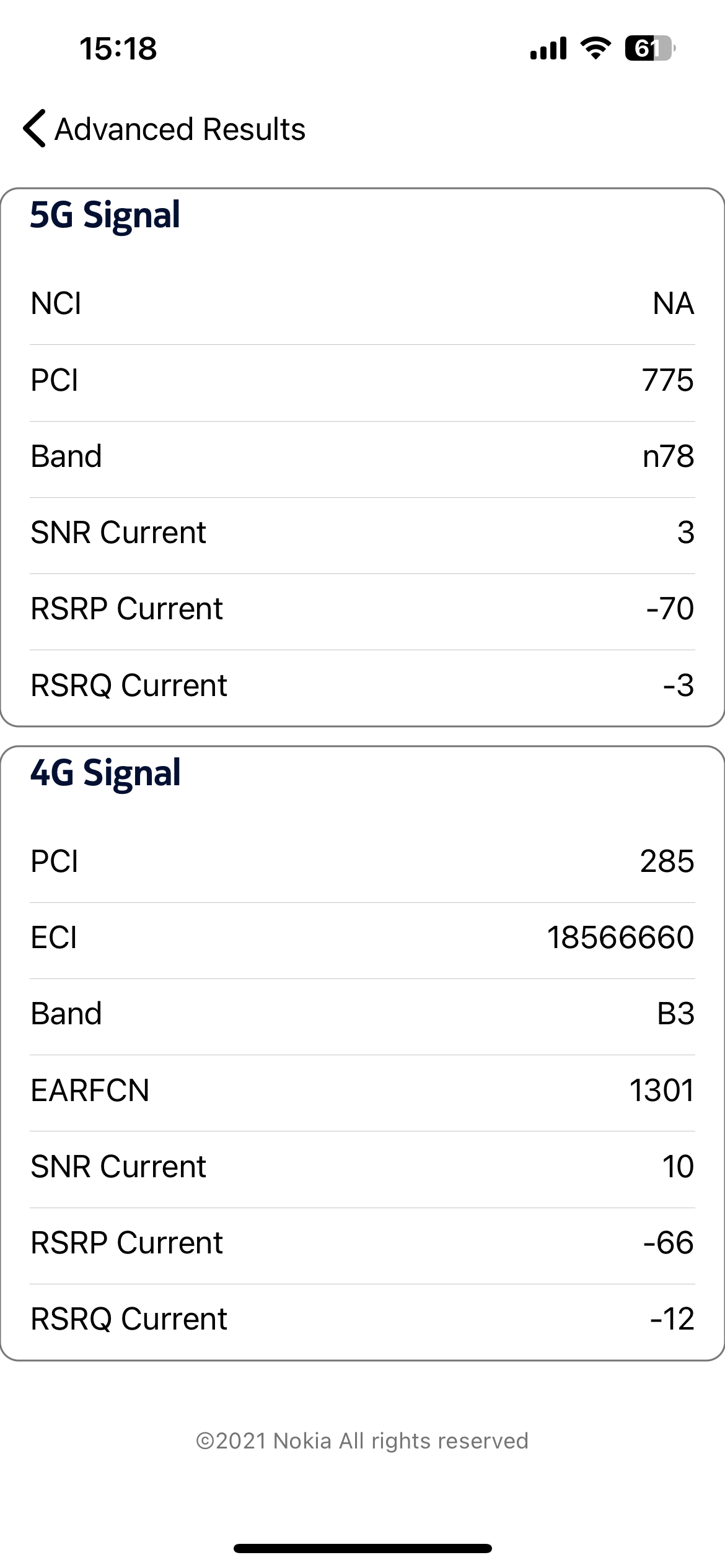Screen dimensions: 725x1568
Task: Tap the 5G SNR Current row
Action: pyautogui.click(x=362, y=533)
